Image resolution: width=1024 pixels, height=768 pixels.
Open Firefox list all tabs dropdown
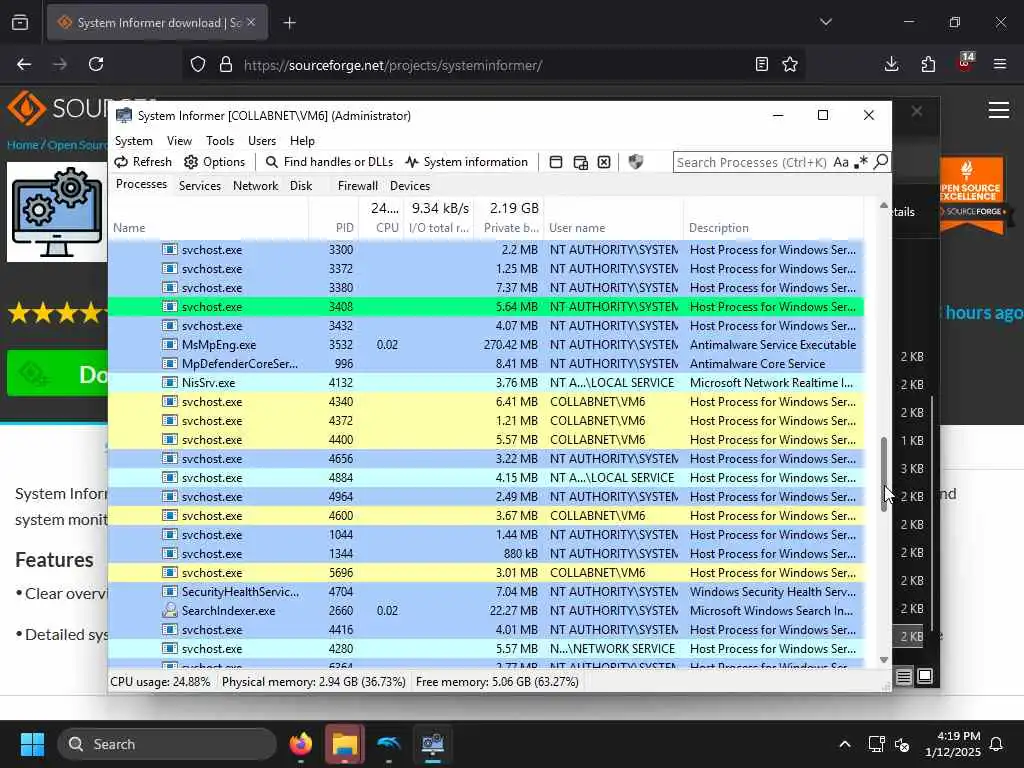click(825, 22)
